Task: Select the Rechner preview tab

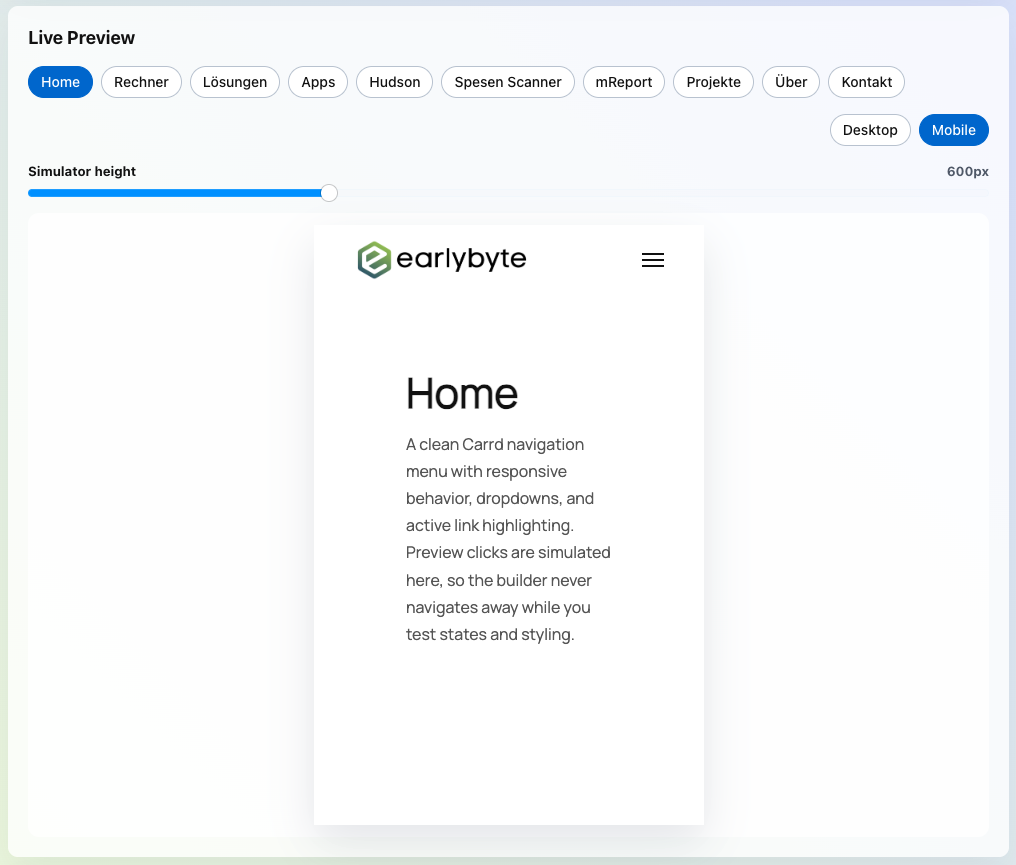Action: coord(141,82)
